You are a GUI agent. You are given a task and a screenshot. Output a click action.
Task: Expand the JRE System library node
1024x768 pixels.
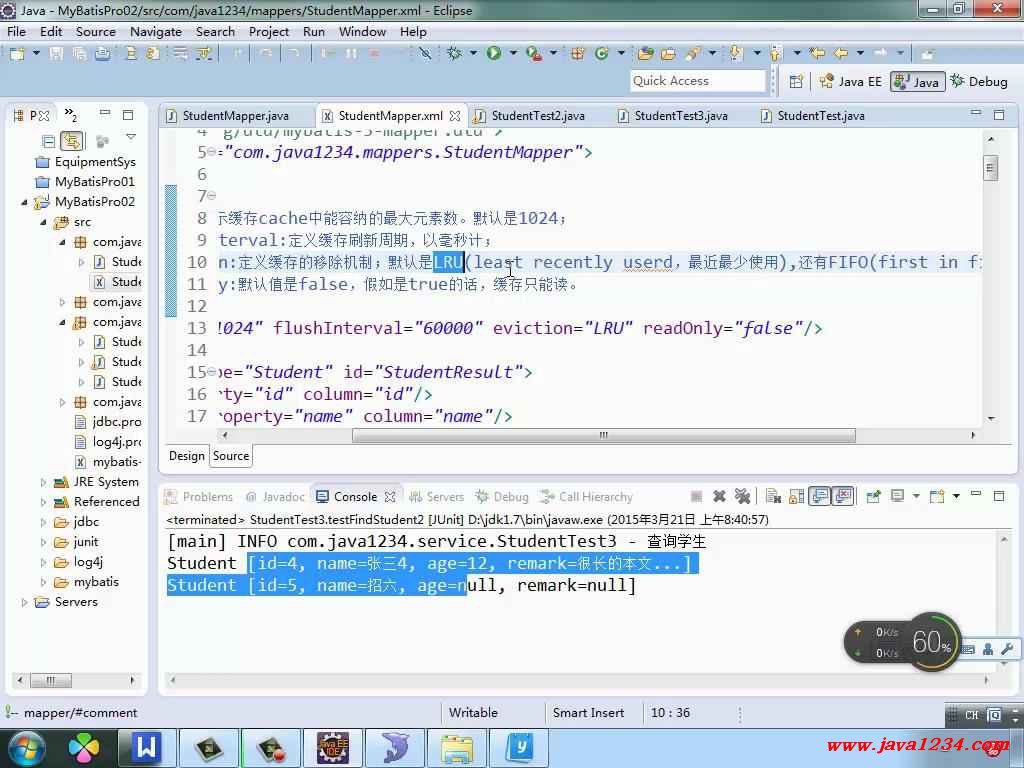44,482
